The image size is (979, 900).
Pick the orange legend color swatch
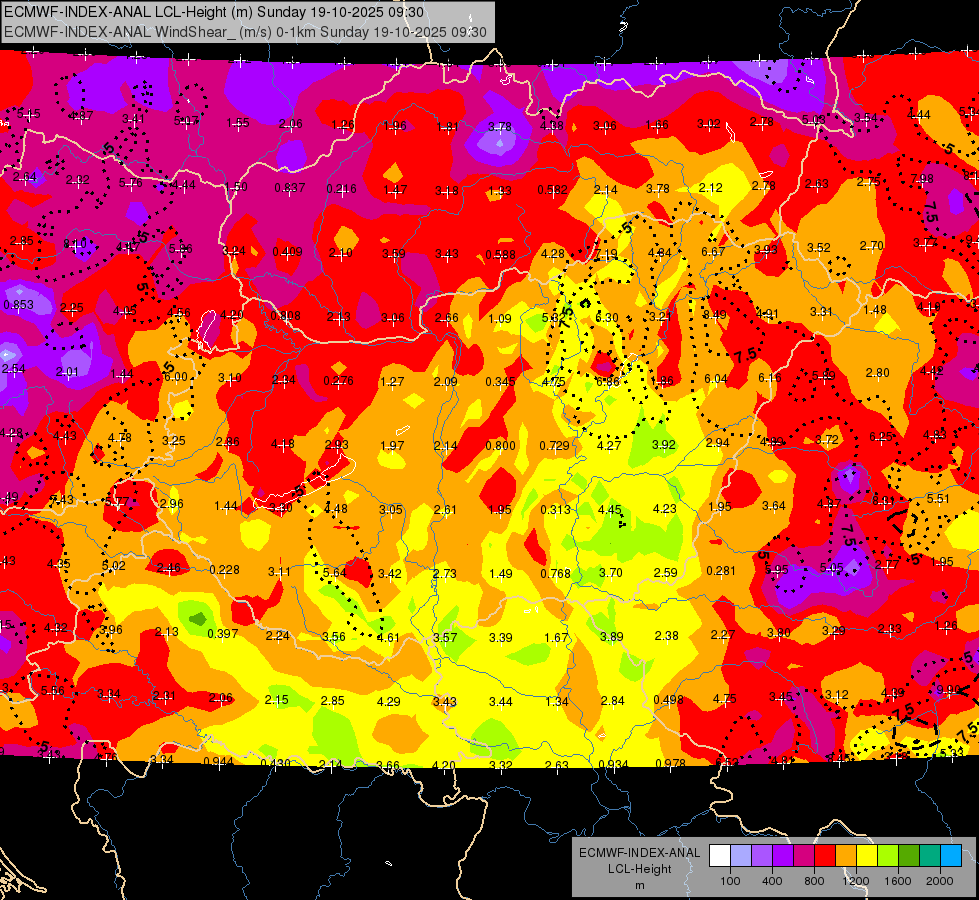point(846,856)
